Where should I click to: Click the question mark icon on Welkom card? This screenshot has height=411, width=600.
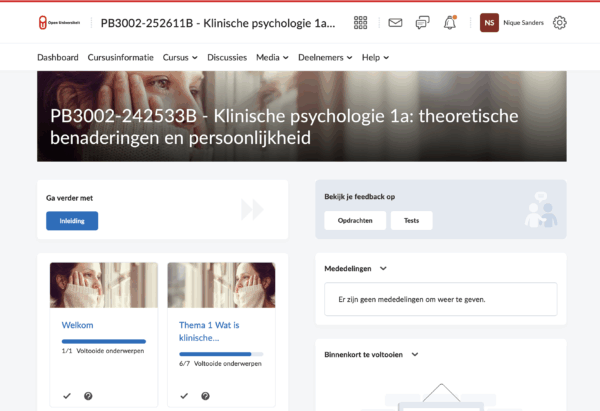[x=88, y=396]
